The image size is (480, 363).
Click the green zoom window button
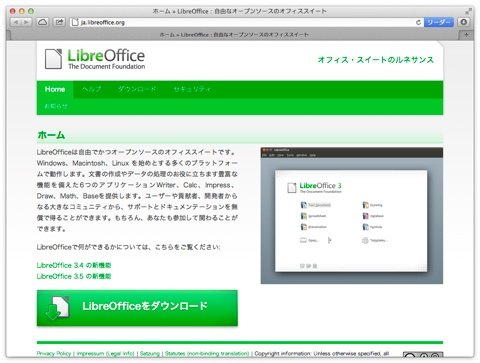31,11
